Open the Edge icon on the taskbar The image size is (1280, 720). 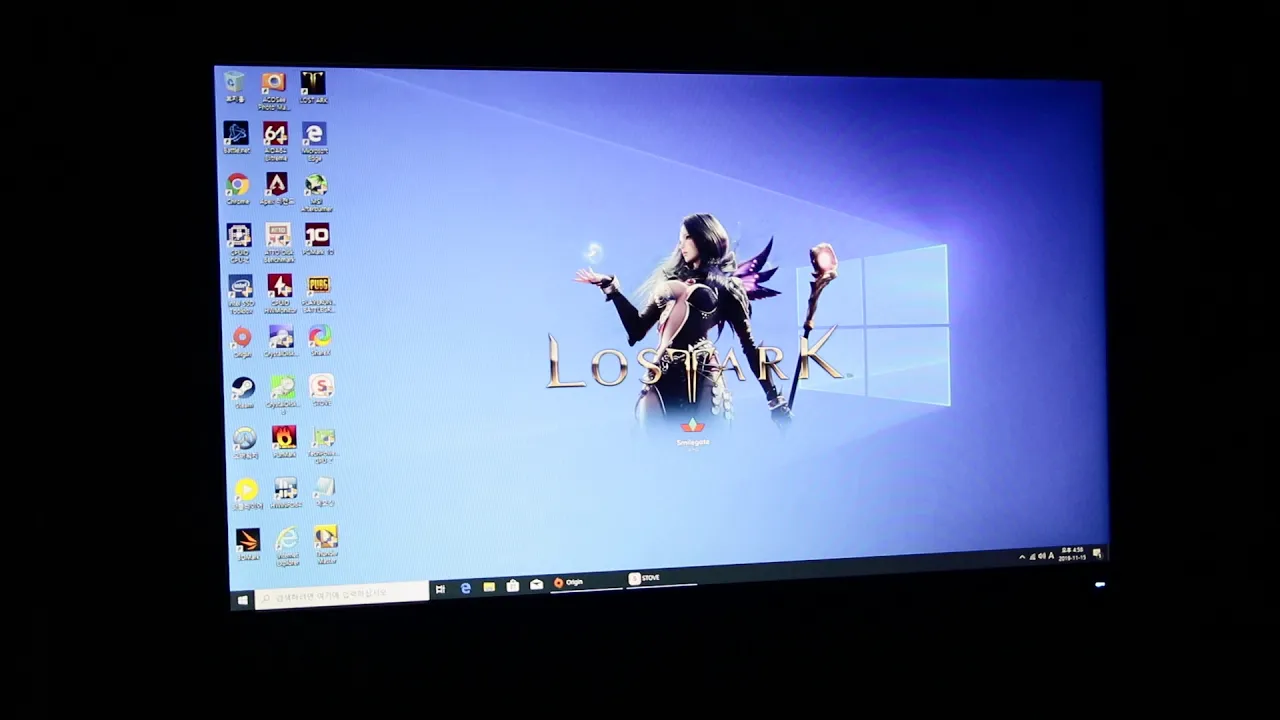tap(465, 588)
